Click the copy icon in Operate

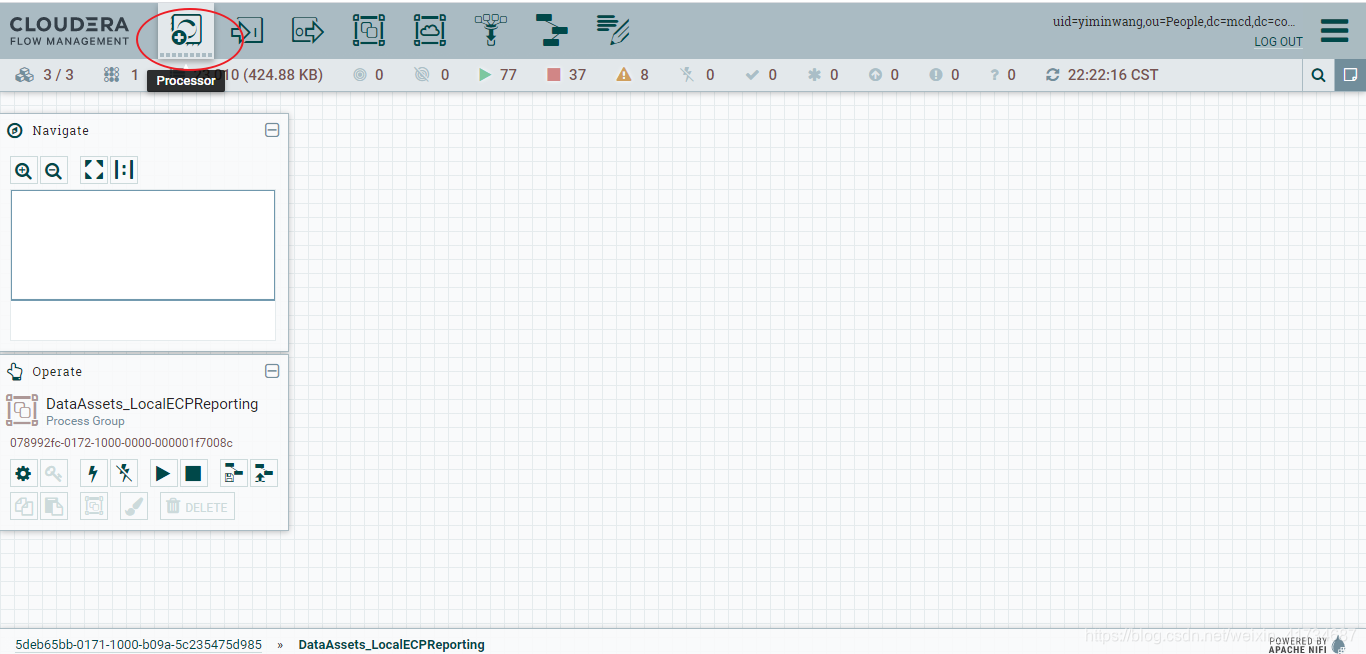pyautogui.click(x=24, y=506)
